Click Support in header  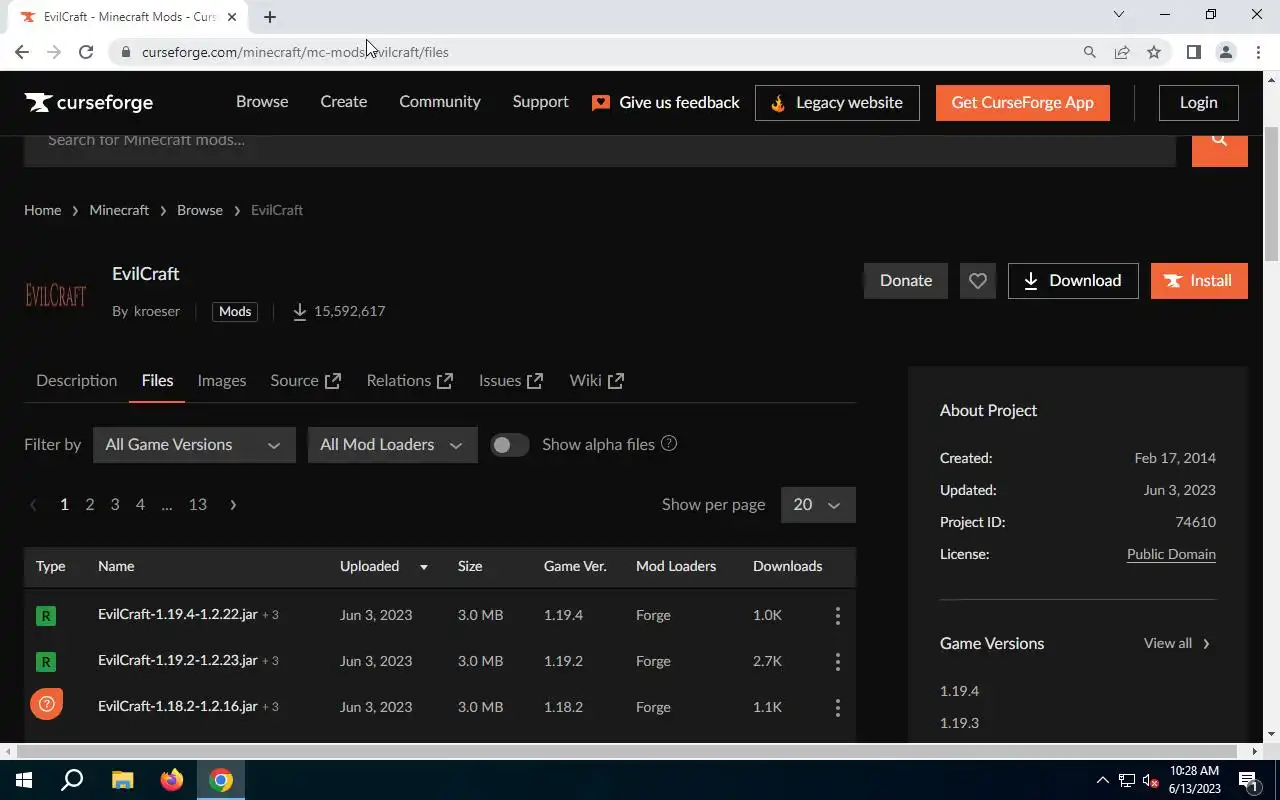coord(541,102)
